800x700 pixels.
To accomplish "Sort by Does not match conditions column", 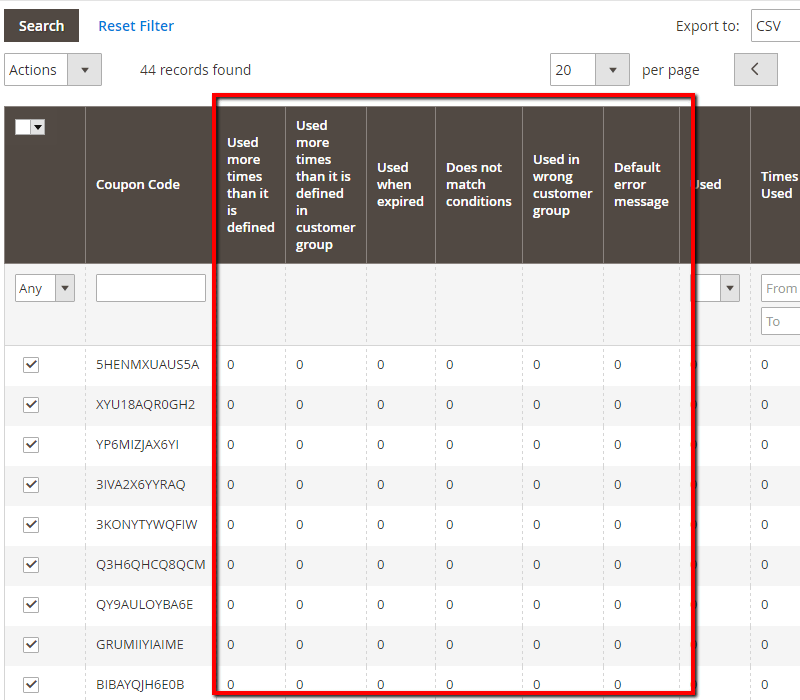I will [x=478, y=185].
